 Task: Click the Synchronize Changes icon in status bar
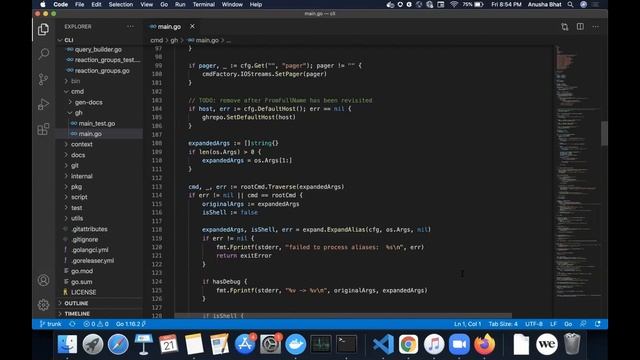coord(72,324)
